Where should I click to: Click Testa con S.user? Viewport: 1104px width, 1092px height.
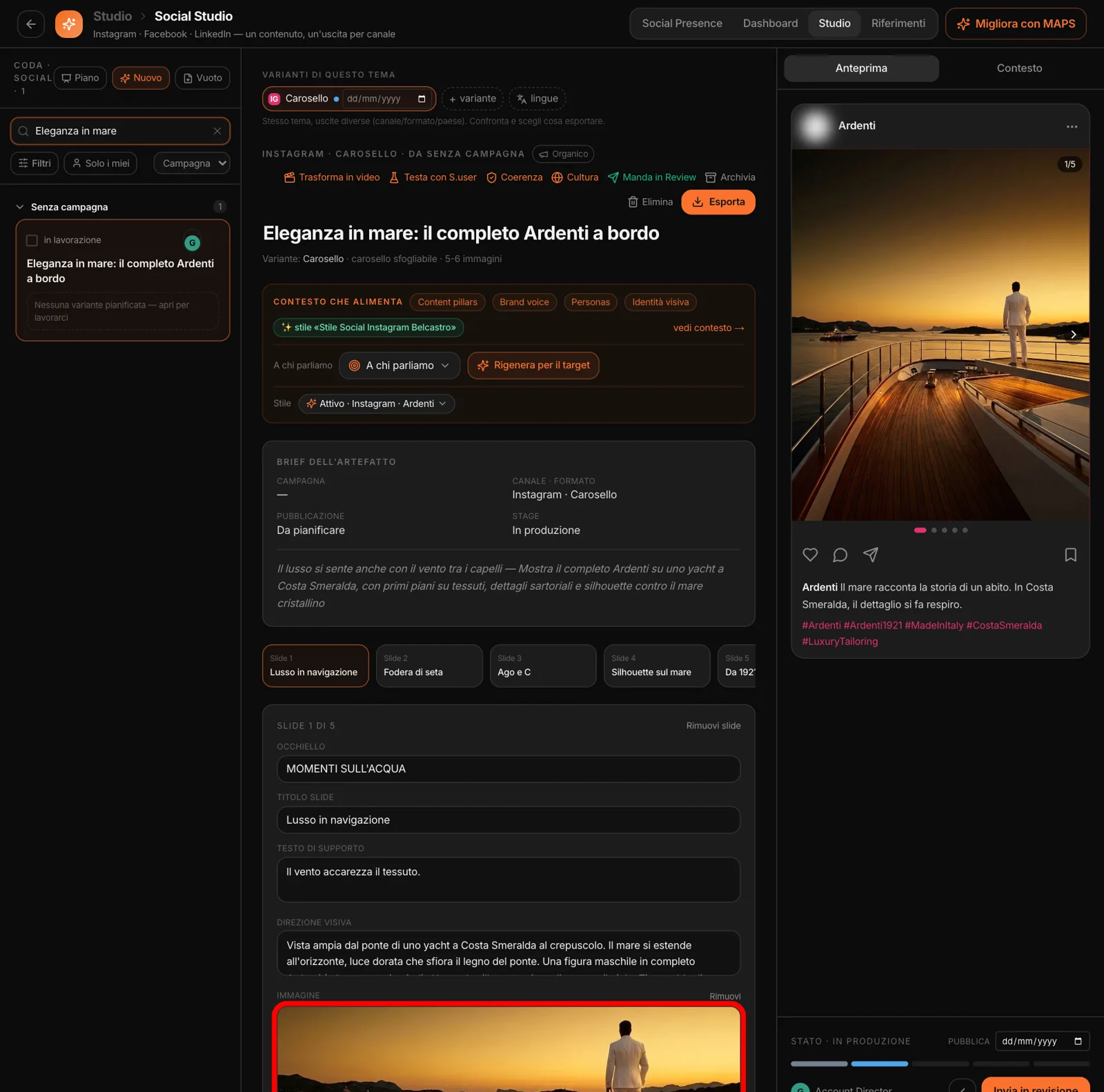tap(433, 177)
